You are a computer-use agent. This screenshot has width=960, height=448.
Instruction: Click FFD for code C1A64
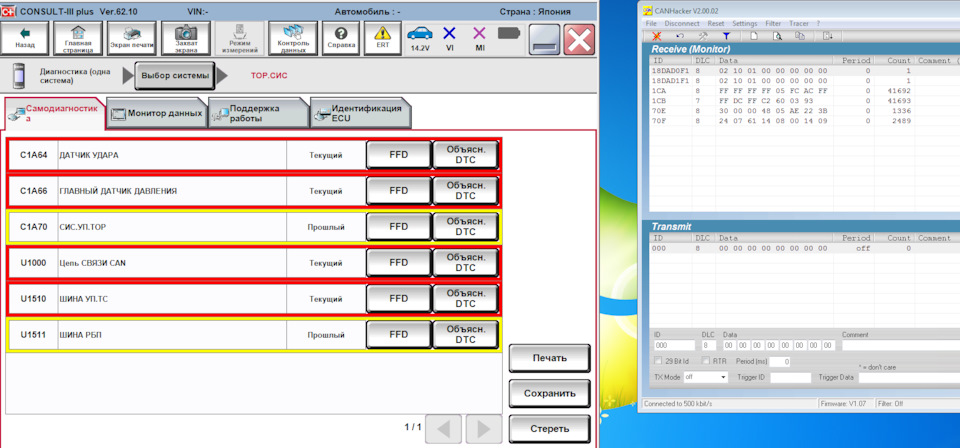pos(399,155)
